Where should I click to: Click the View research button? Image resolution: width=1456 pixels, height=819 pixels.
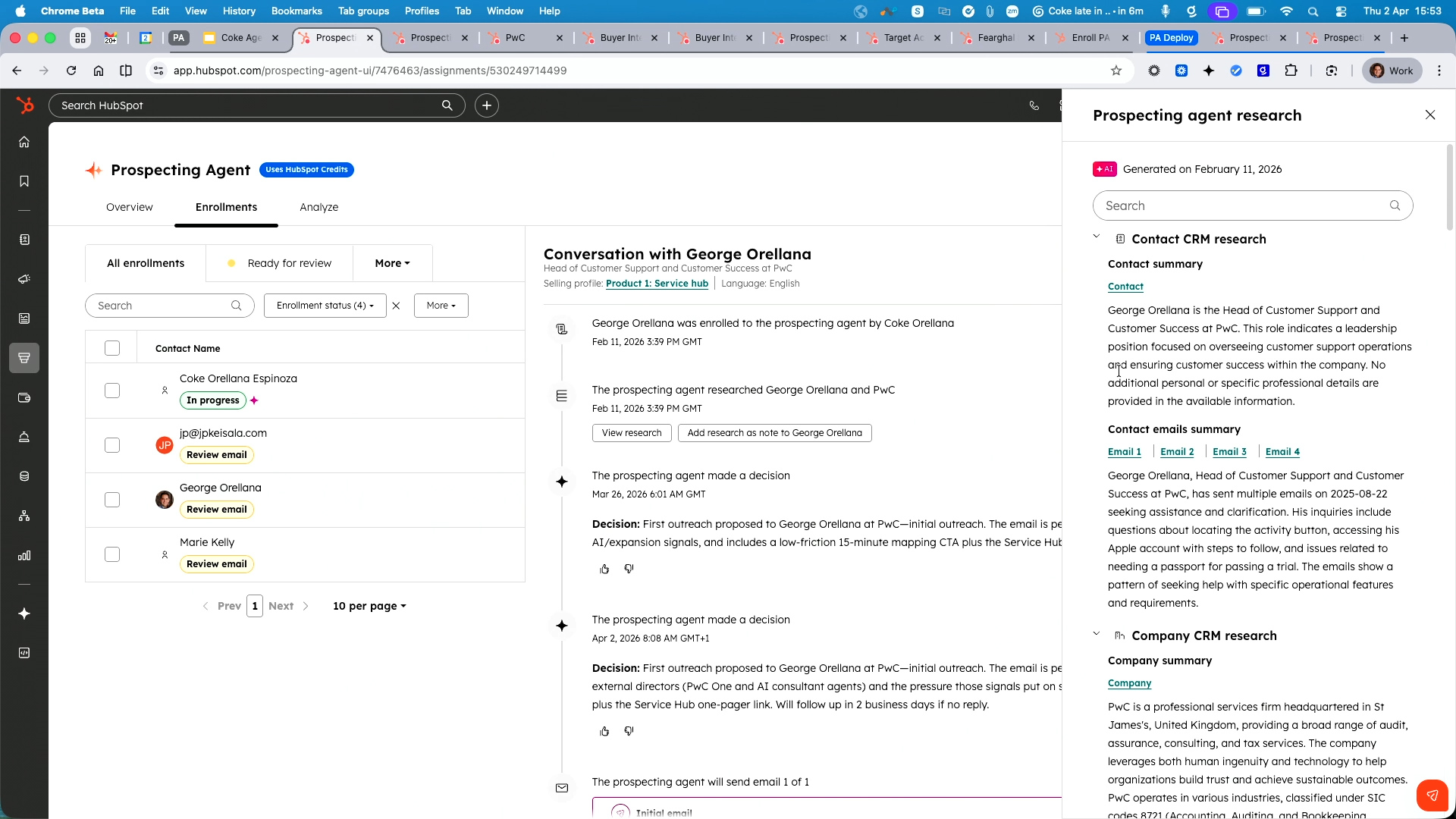click(631, 433)
